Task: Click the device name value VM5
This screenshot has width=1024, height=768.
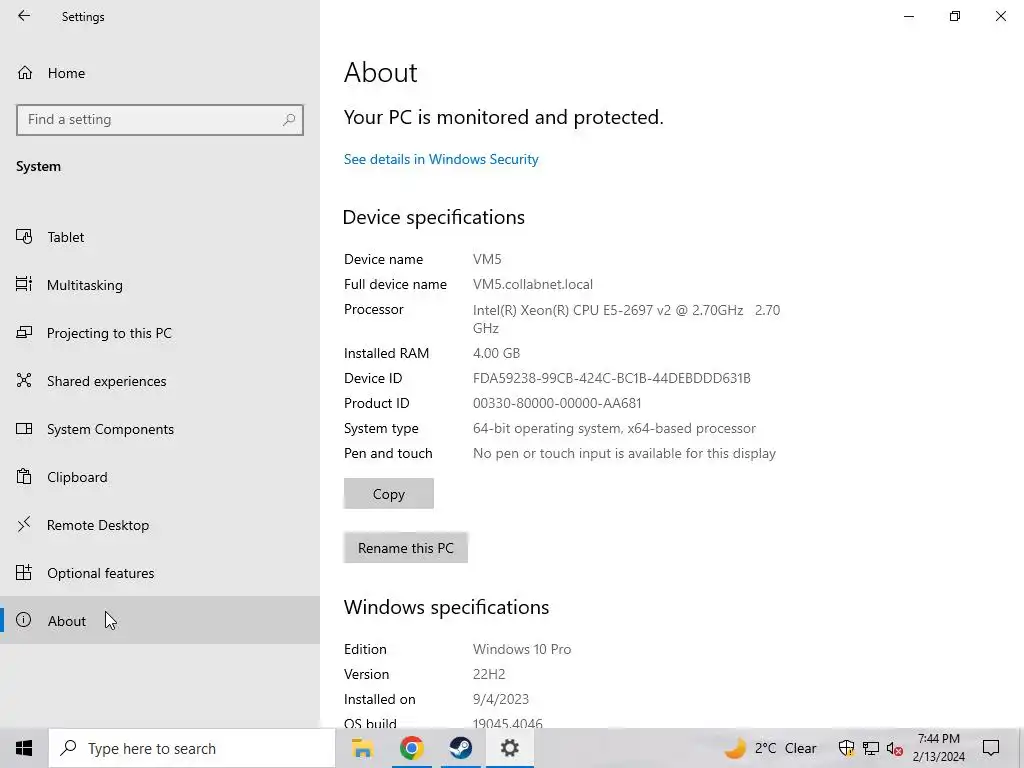Action: coord(487,259)
